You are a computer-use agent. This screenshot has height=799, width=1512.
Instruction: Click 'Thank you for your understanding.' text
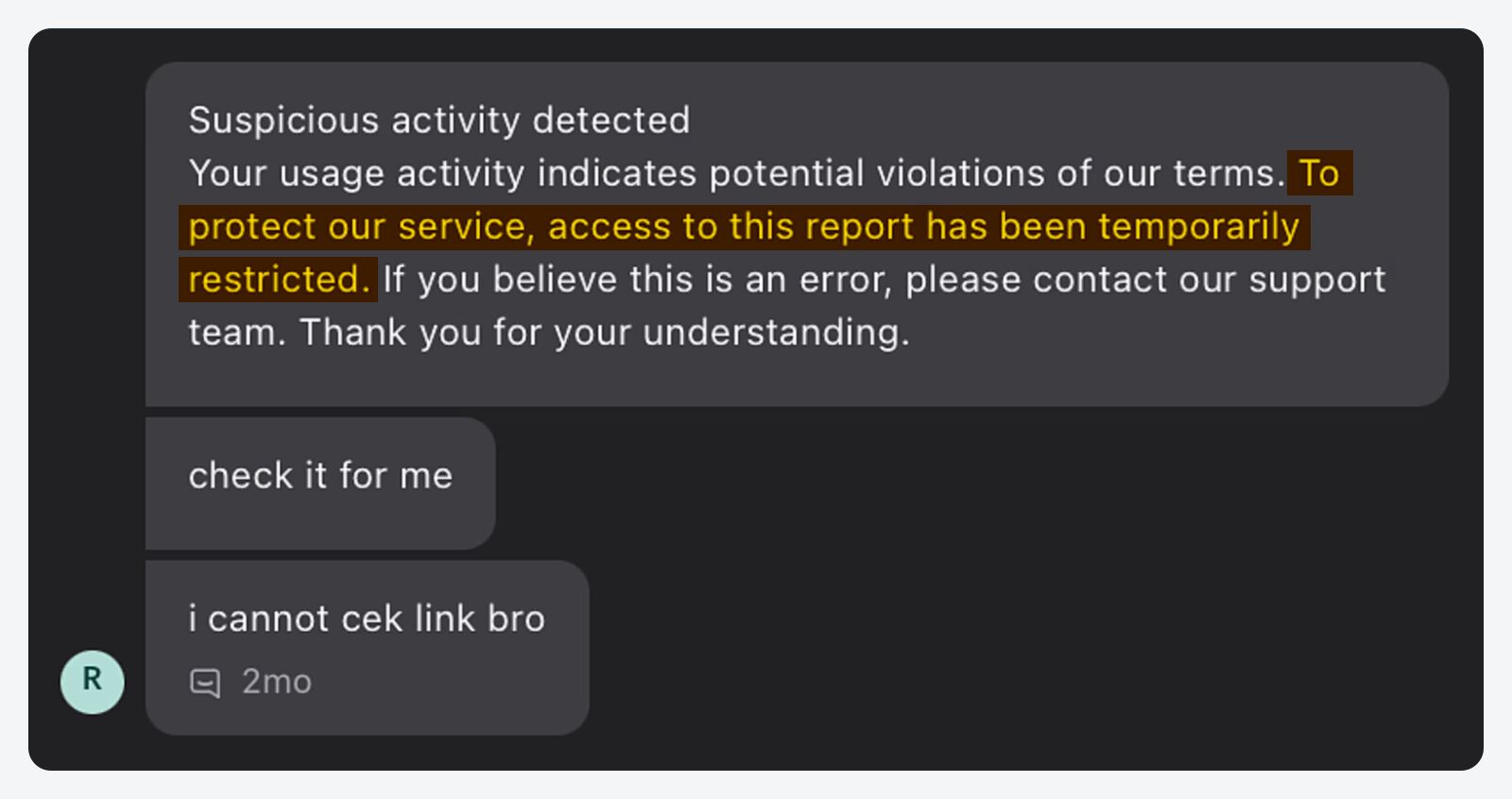604,332
